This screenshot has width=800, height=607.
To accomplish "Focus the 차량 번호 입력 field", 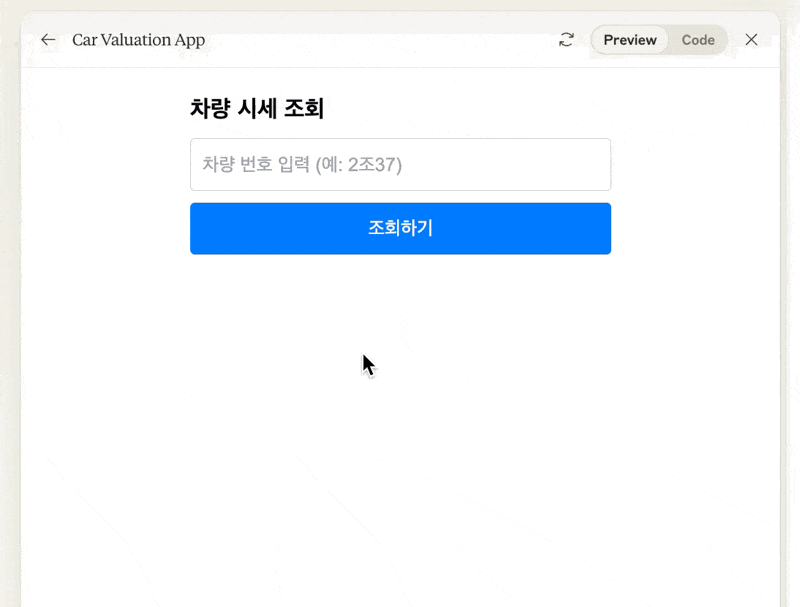I will [x=401, y=165].
